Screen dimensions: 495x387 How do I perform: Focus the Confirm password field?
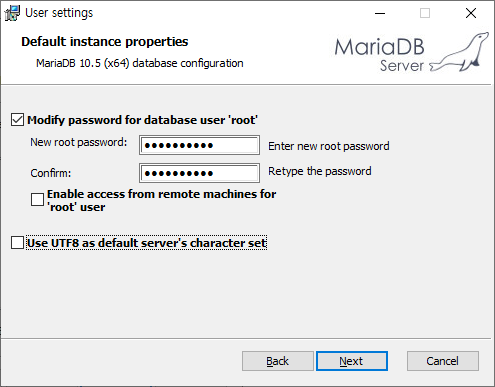click(199, 173)
